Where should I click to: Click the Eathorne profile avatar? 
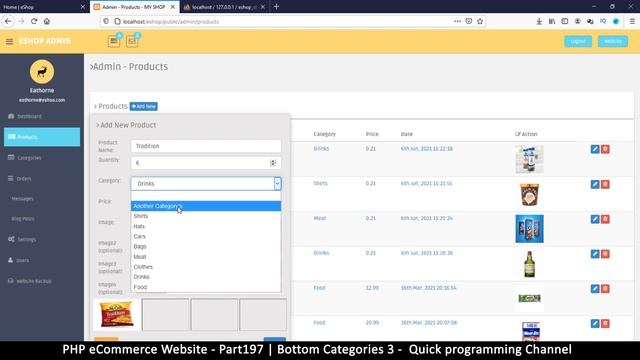point(42,72)
